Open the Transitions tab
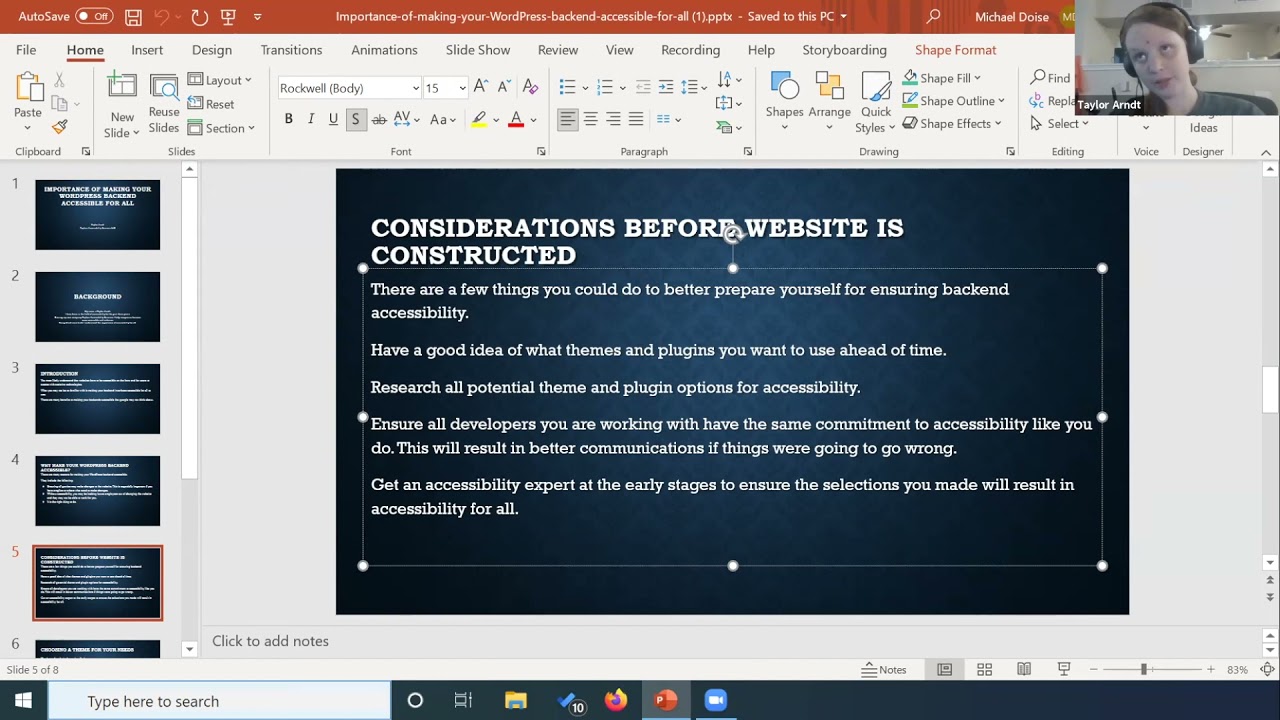 291,50
